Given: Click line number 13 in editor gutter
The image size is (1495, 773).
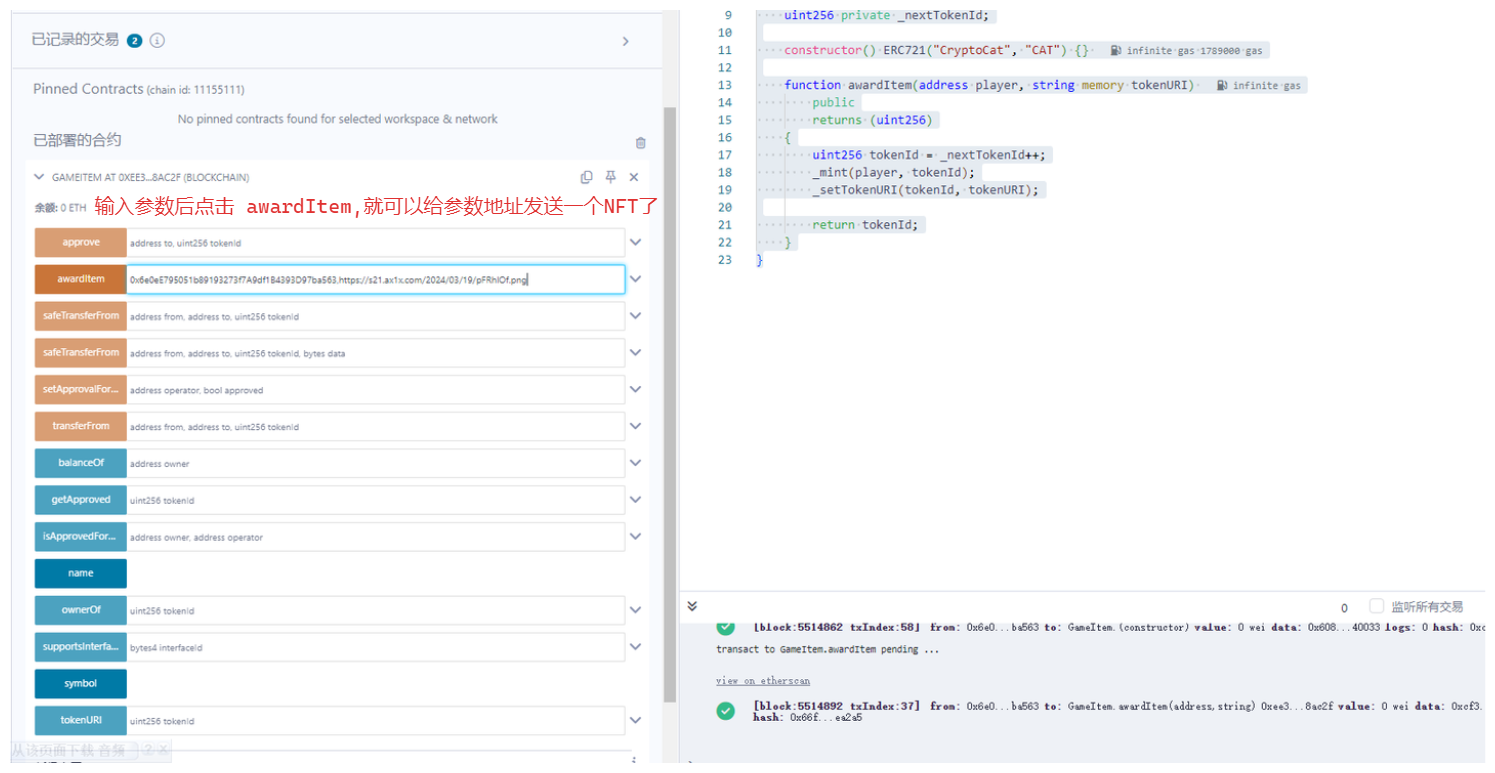Looking at the screenshot, I should click(725, 85).
